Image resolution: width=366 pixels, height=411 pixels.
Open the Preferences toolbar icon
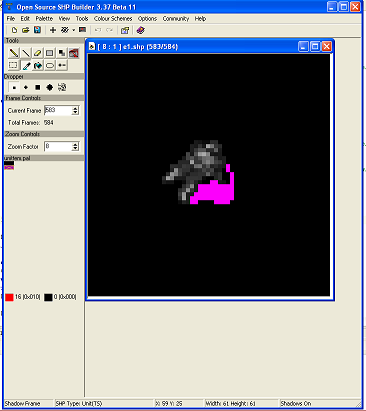125,30
